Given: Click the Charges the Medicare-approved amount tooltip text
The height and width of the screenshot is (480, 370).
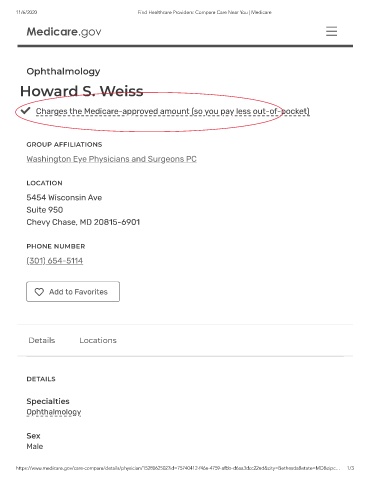Looking at the screenshot, I should click(173, 111).
